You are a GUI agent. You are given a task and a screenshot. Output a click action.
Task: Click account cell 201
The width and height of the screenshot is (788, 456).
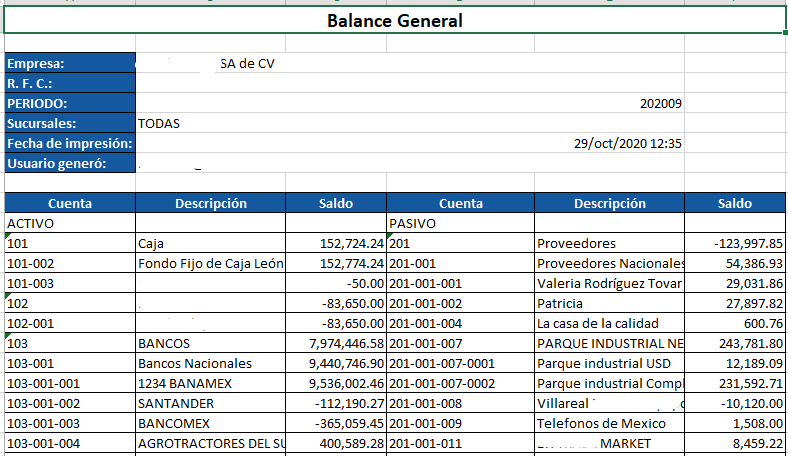(x=460, y=243)
